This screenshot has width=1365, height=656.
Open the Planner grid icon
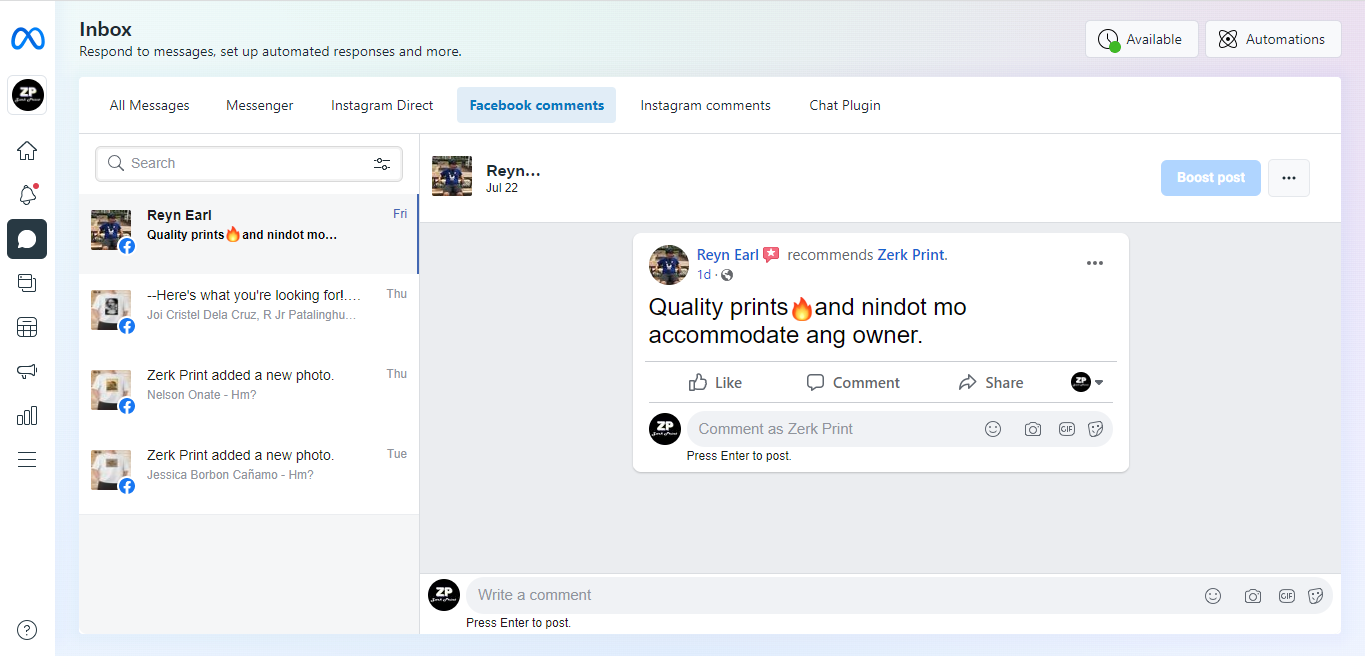click(27, 327)
